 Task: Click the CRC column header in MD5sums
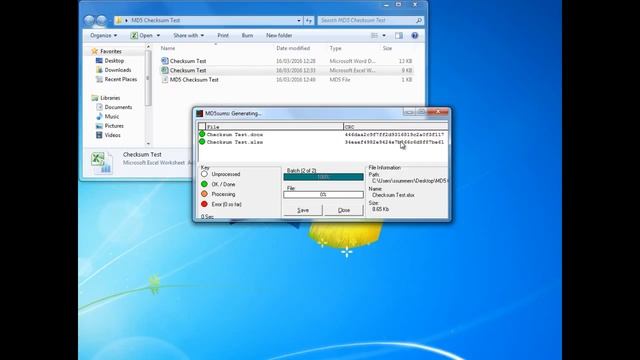(395, 127)
